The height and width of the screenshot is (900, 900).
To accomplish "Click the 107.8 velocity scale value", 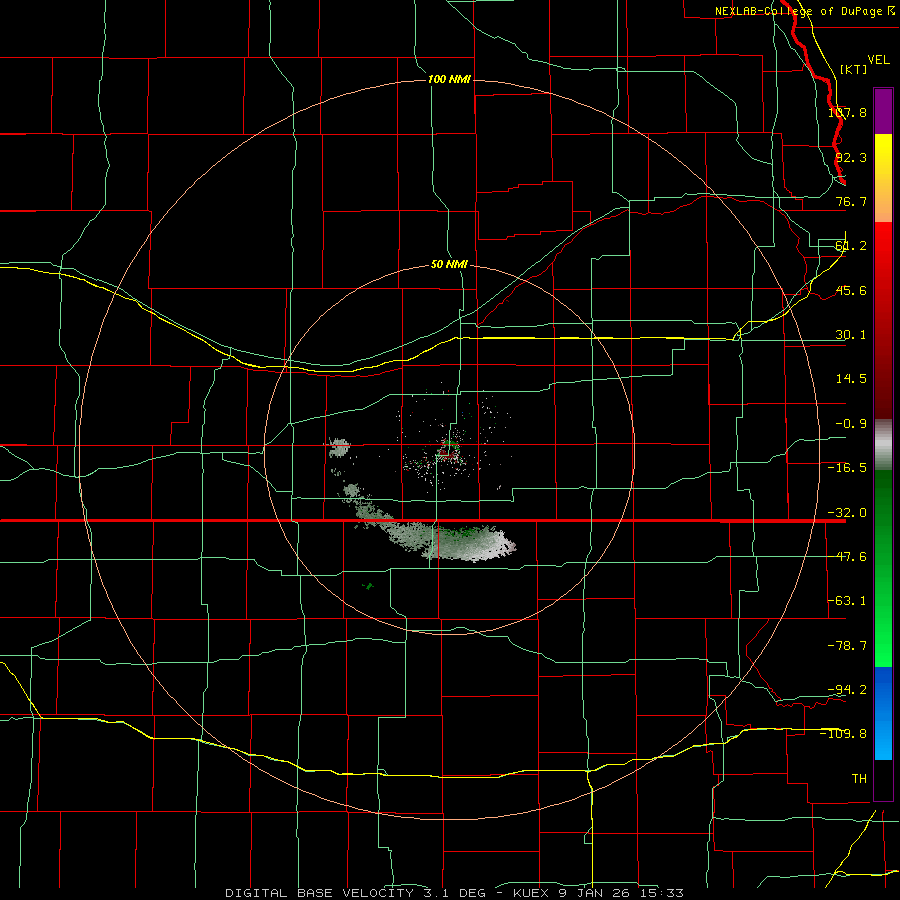I will pos(847,112).
